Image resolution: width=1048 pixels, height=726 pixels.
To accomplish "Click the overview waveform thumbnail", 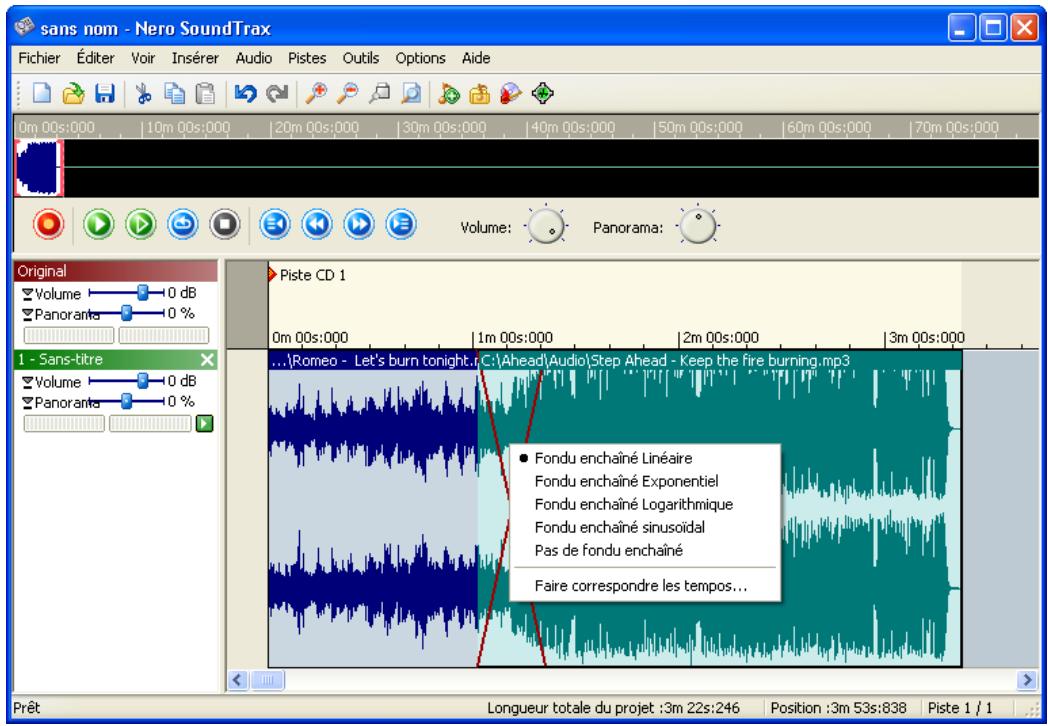I will click(39, 168).
